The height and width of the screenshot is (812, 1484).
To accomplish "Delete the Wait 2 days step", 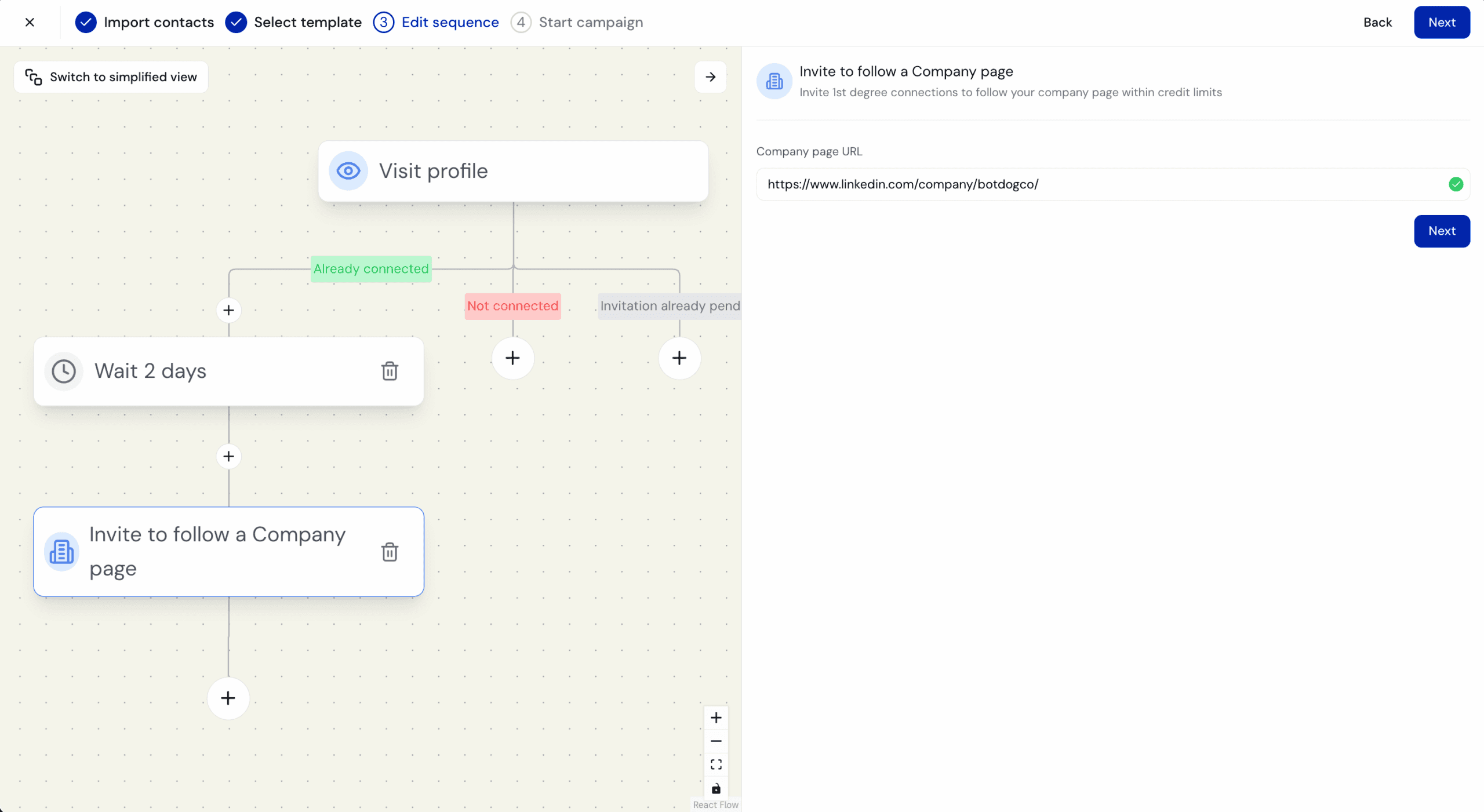I will coord(390,372).
